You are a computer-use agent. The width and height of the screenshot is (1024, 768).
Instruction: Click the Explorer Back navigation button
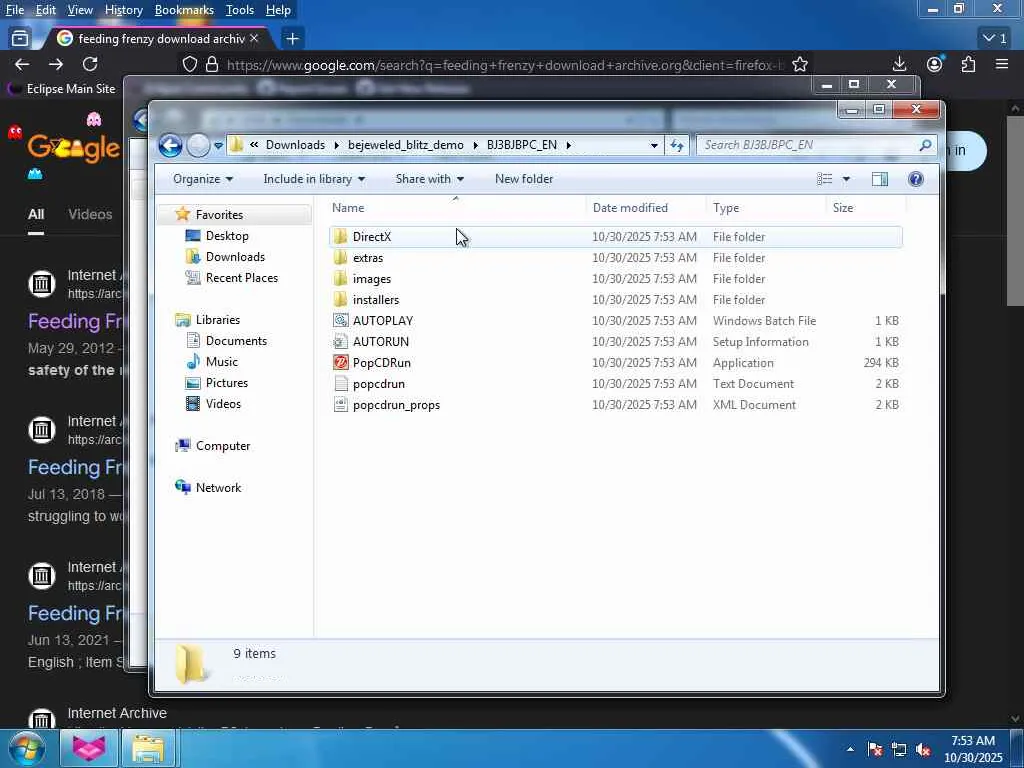pos(170,145)
